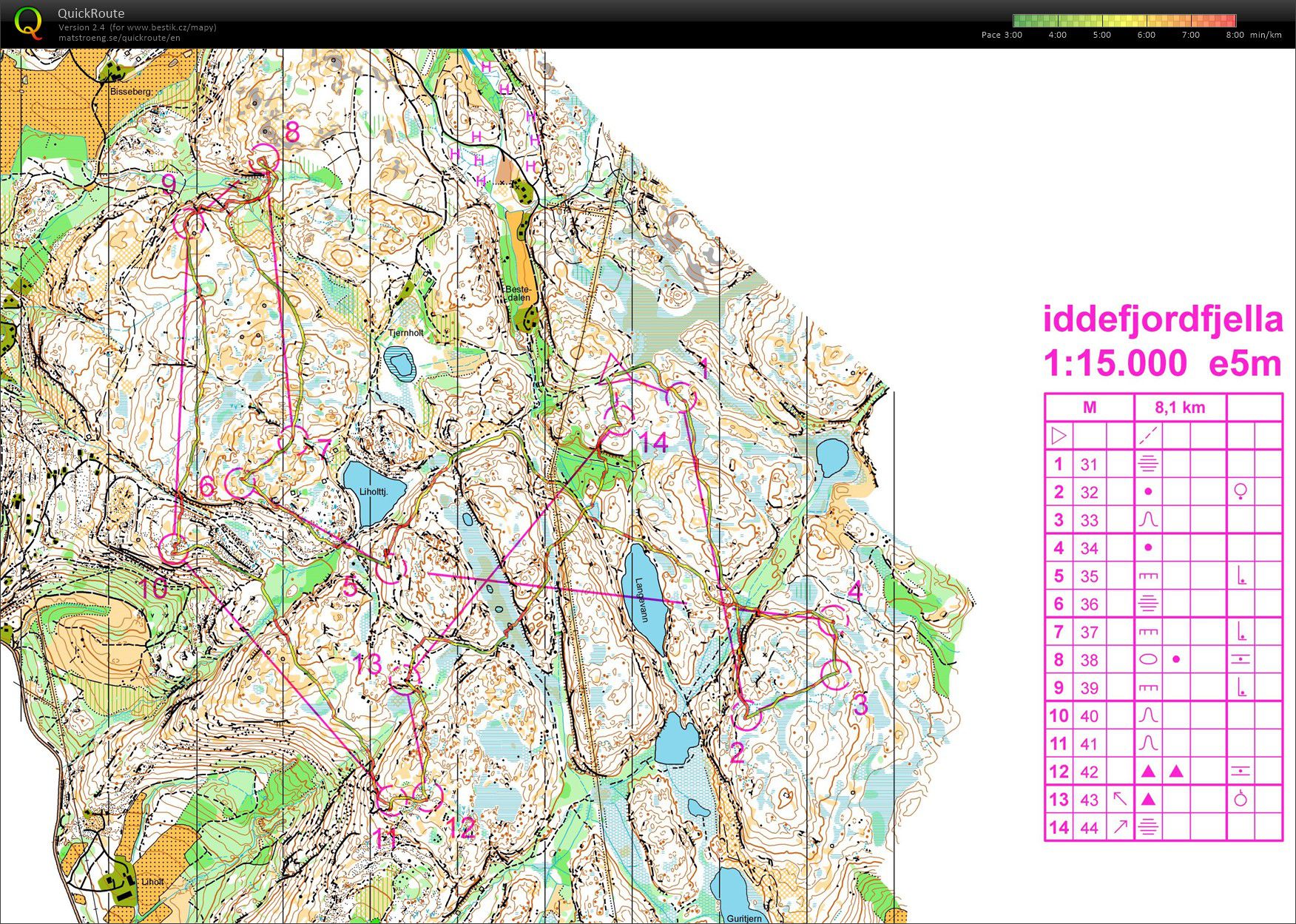Click the 'Pace 3:00' legend label
The image size is (1296, 924).
pos(1002,35)
